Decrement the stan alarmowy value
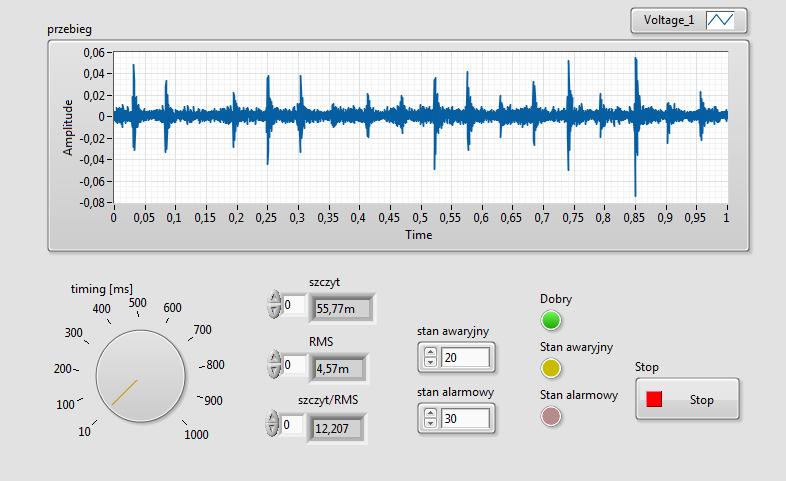The width and height of the screenshot is (786, 481). (x=430, y=423)
